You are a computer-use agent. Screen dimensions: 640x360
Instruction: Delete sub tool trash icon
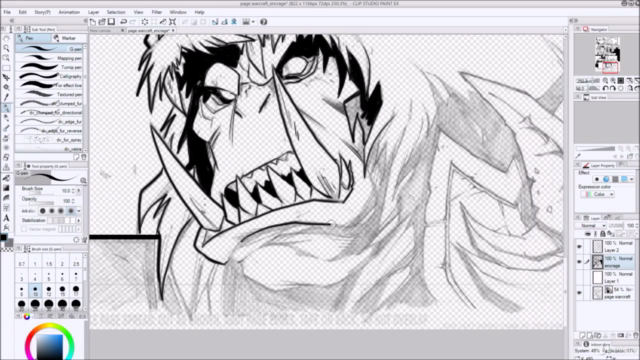(84, 157)
